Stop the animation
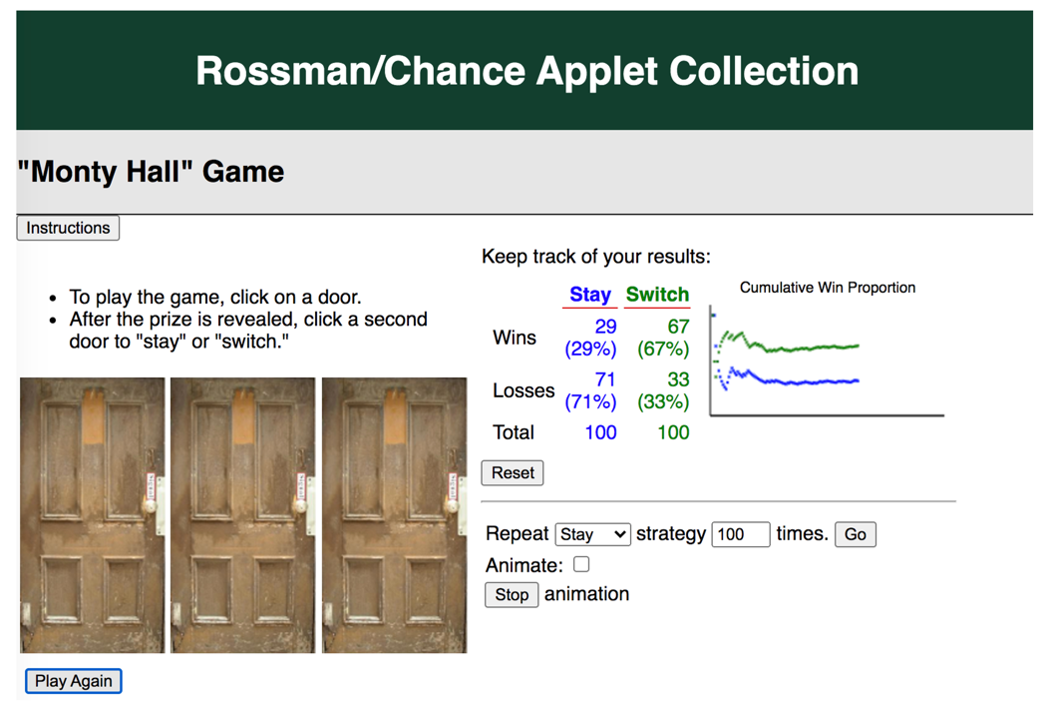The image size is (1054, 715). tap(511, 595)
